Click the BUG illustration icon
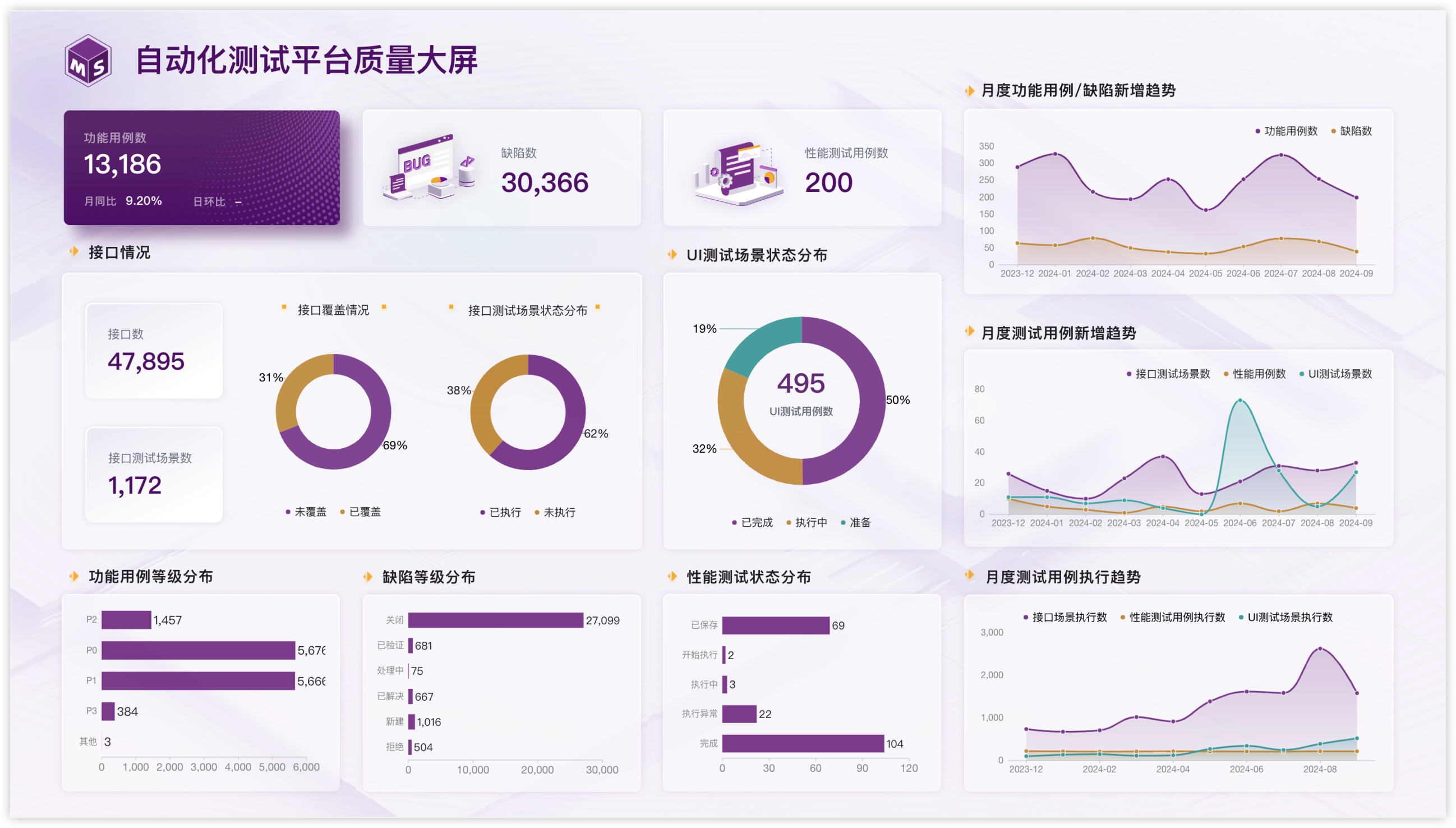 pos(429,167)
